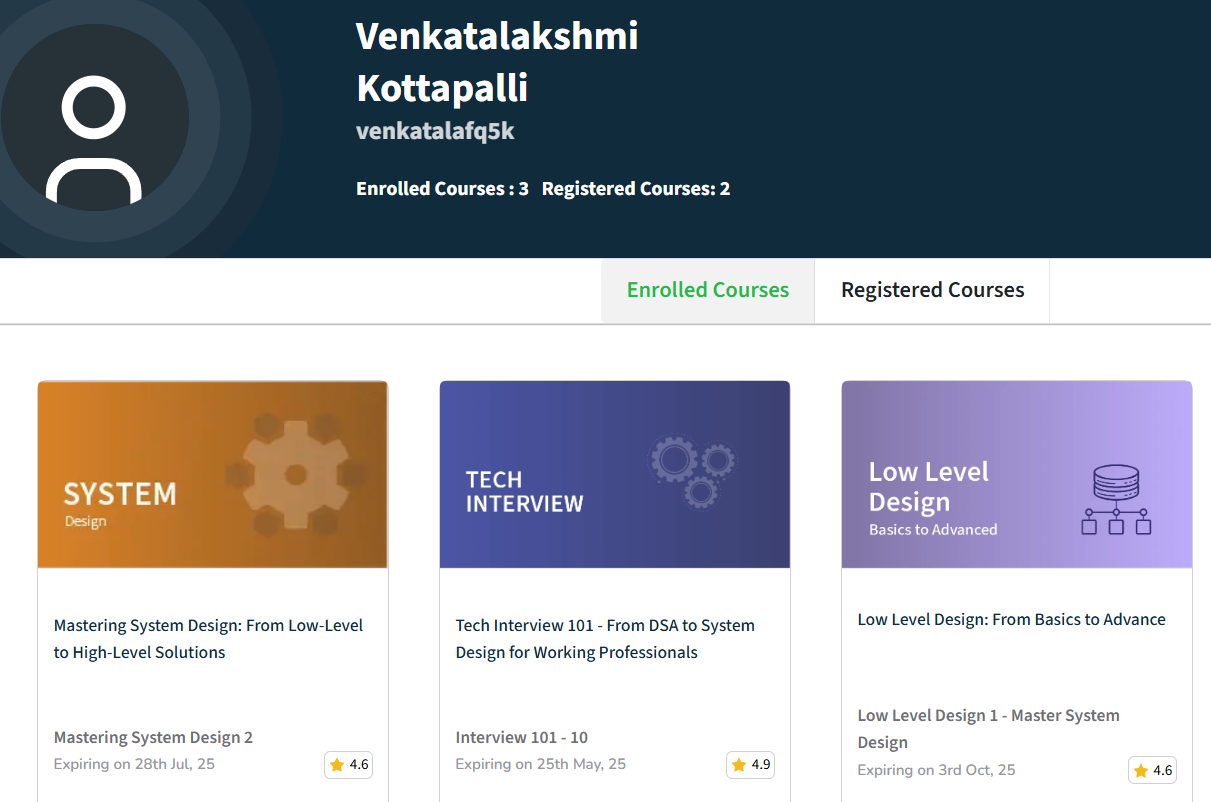The image size is (1211, 802).
Task: Open the Mastering System Design course link
Action: 208,638
